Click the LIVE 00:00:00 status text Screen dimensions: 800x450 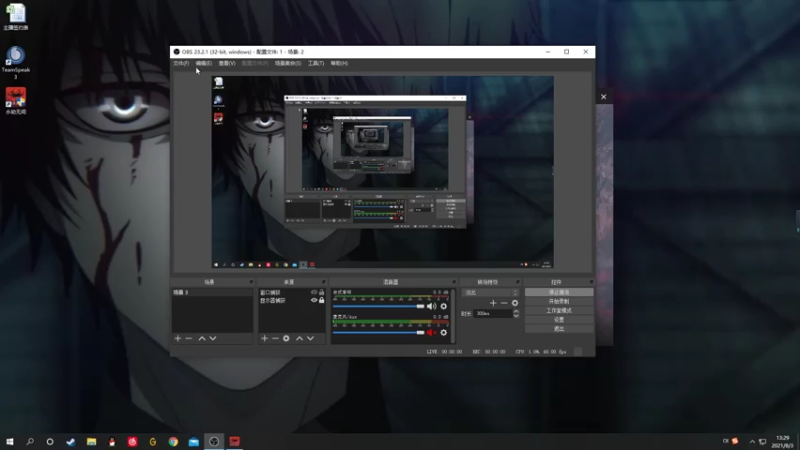point(444,352)
